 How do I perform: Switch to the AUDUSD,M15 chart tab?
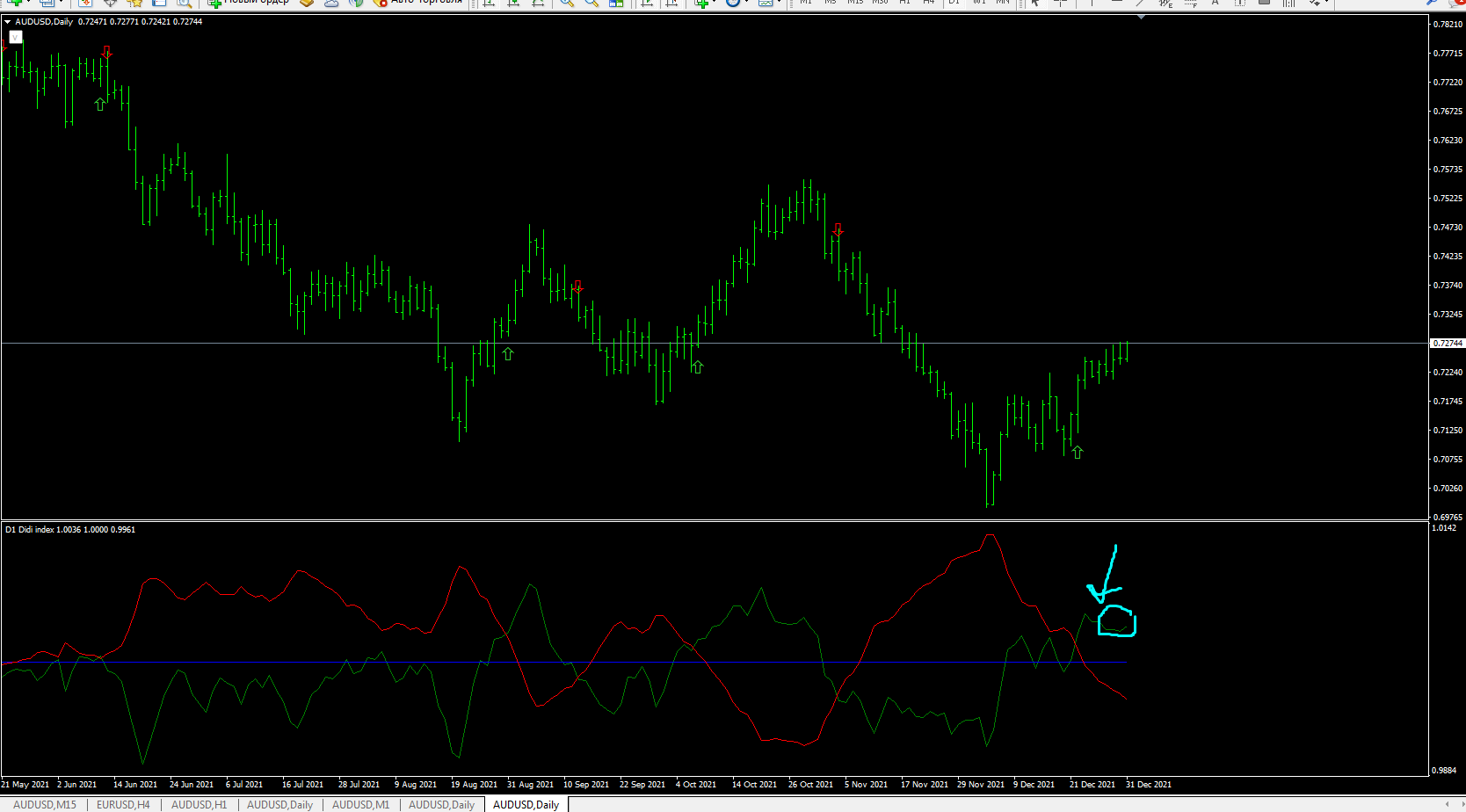[x=45, y=804]
